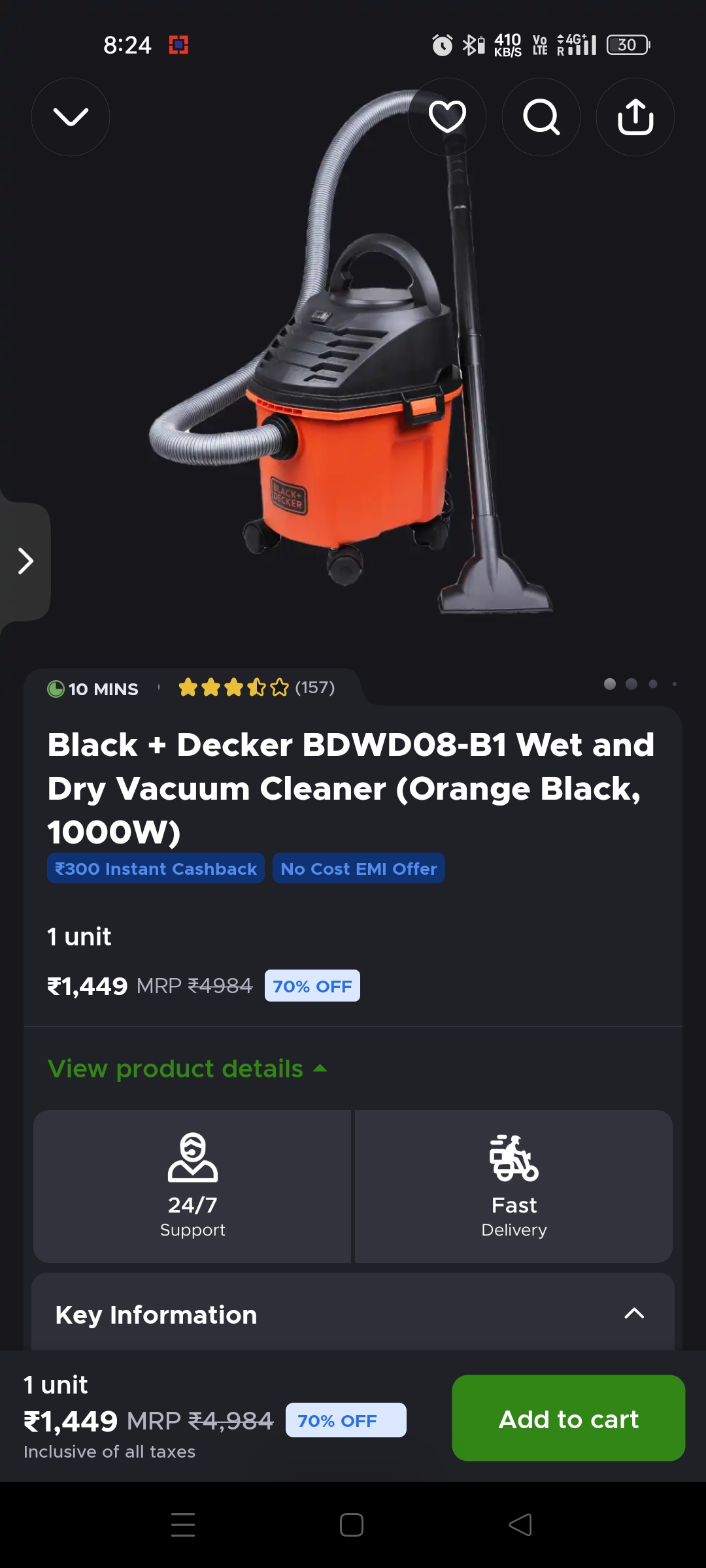Collapse the Key Information section
This screenshot has height=1568, width=706.
click(634, 1314)
